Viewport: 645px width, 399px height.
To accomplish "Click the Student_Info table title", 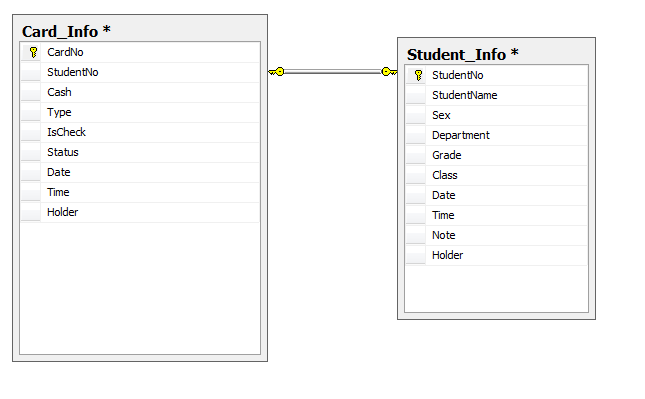I will tap(463, 54).
